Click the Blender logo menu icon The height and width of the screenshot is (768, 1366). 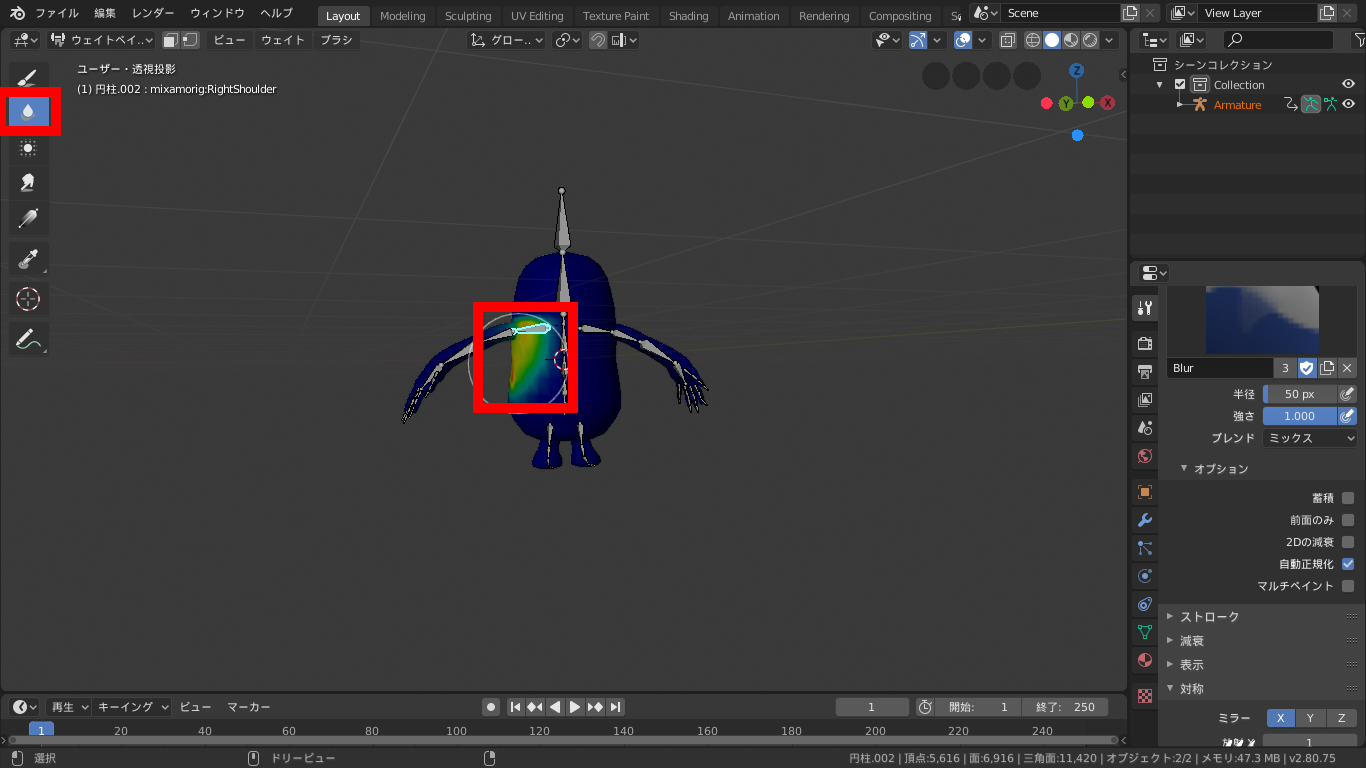(17, 13)
